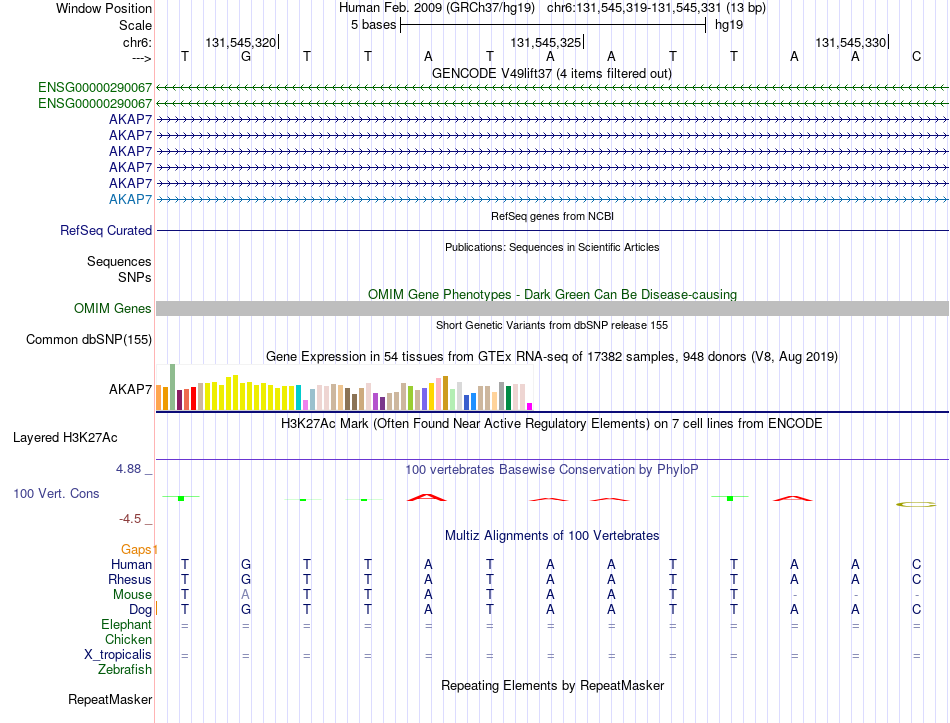Screen dimensions: 950x723
Task: Click the Common dbSNP(155) track label
Action: click(x=89, y=339)
